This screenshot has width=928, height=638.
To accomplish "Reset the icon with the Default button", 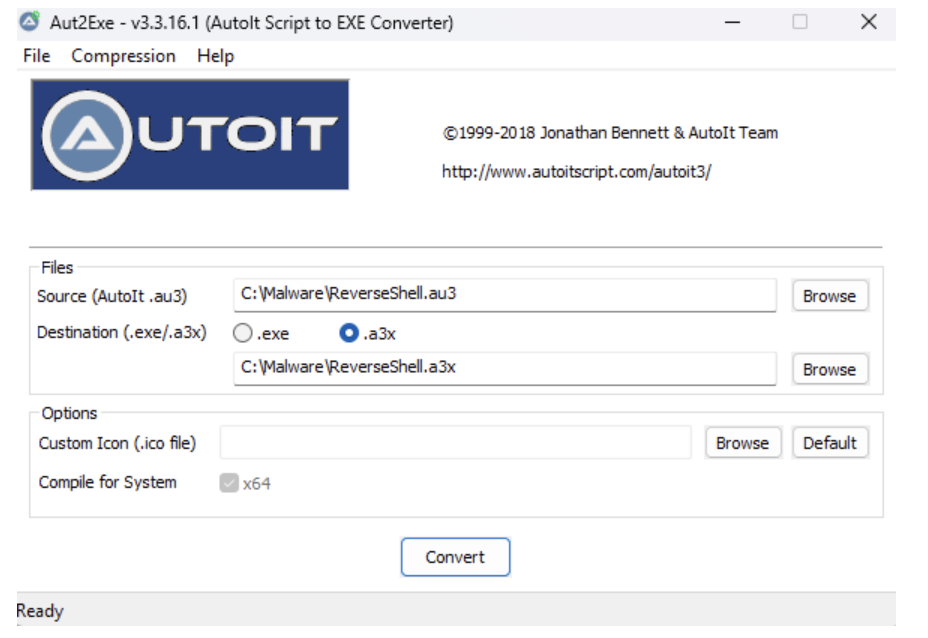I will (830, 443).
